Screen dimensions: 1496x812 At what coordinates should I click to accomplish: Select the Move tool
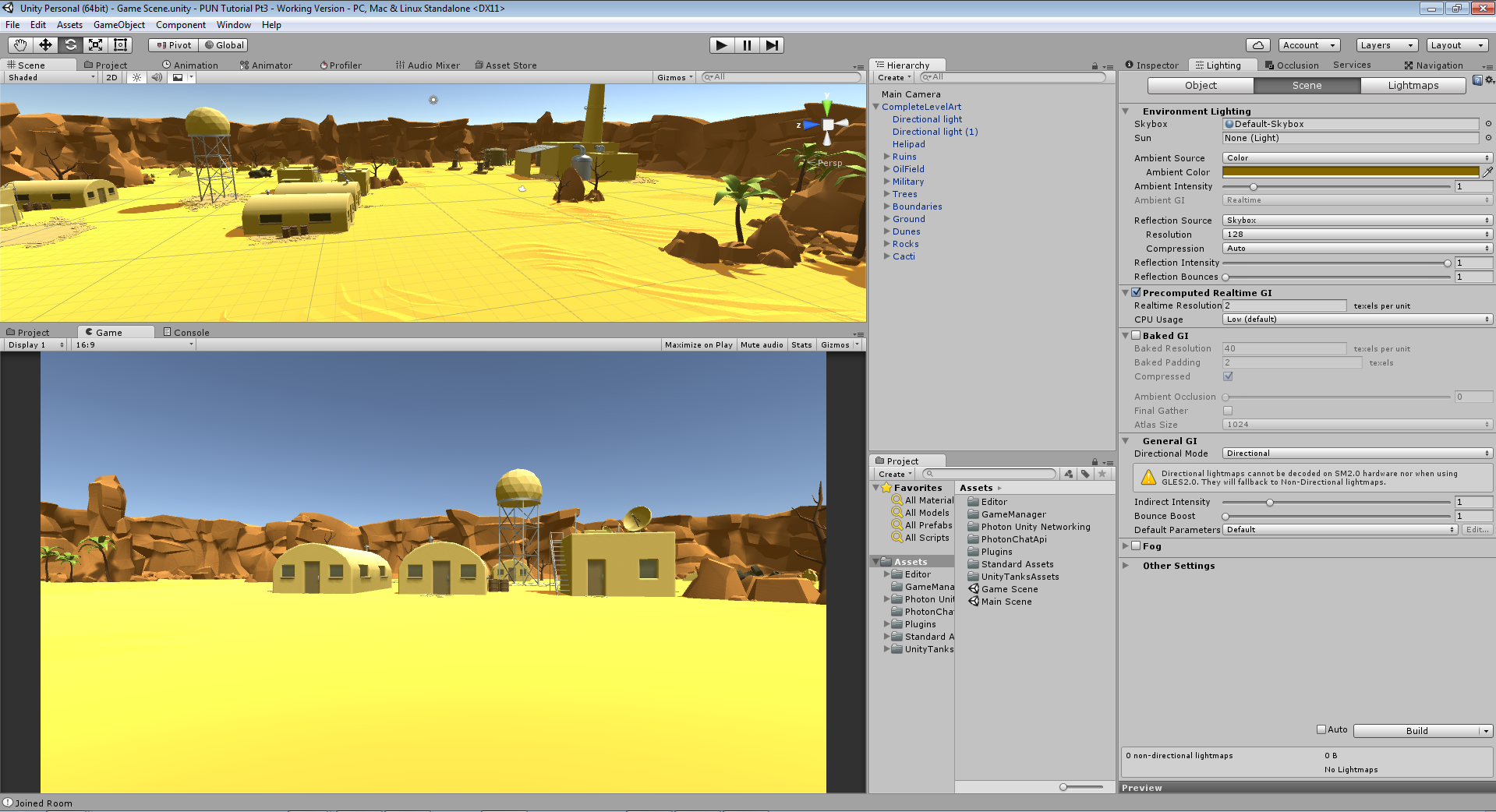click(45, 45)
